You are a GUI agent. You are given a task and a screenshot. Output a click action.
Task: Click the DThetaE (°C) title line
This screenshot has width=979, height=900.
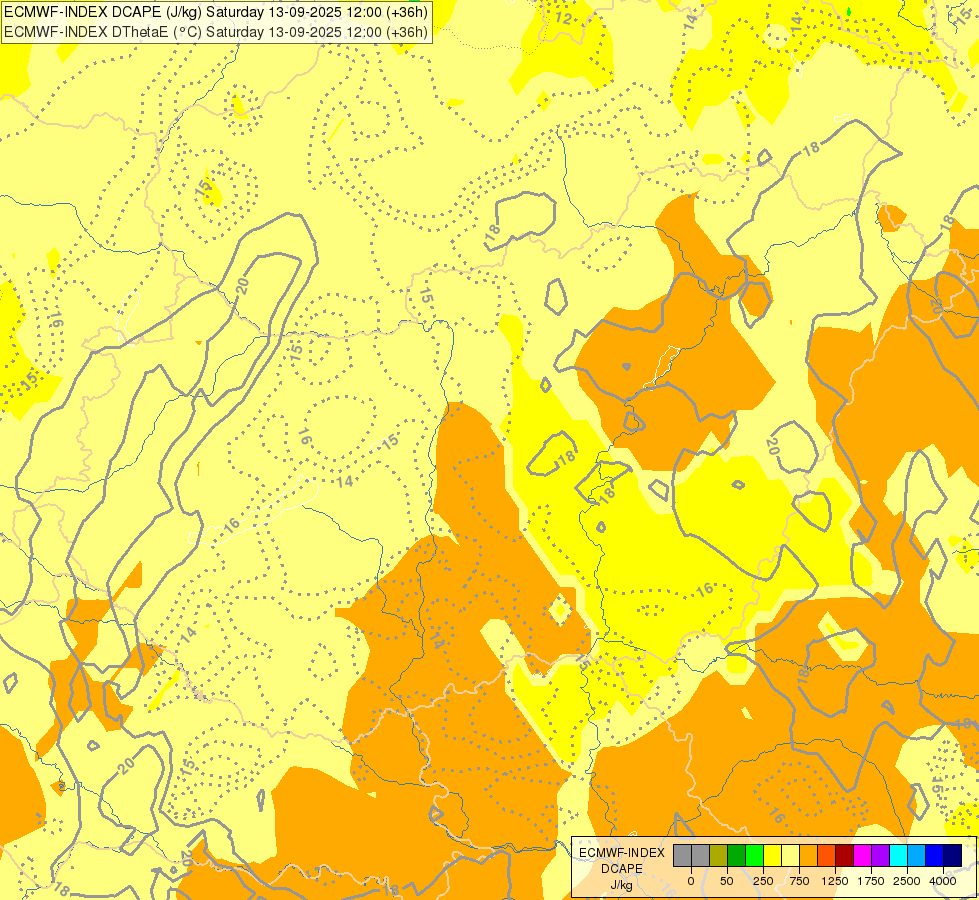pyautogui.click(x=215, y=32)
